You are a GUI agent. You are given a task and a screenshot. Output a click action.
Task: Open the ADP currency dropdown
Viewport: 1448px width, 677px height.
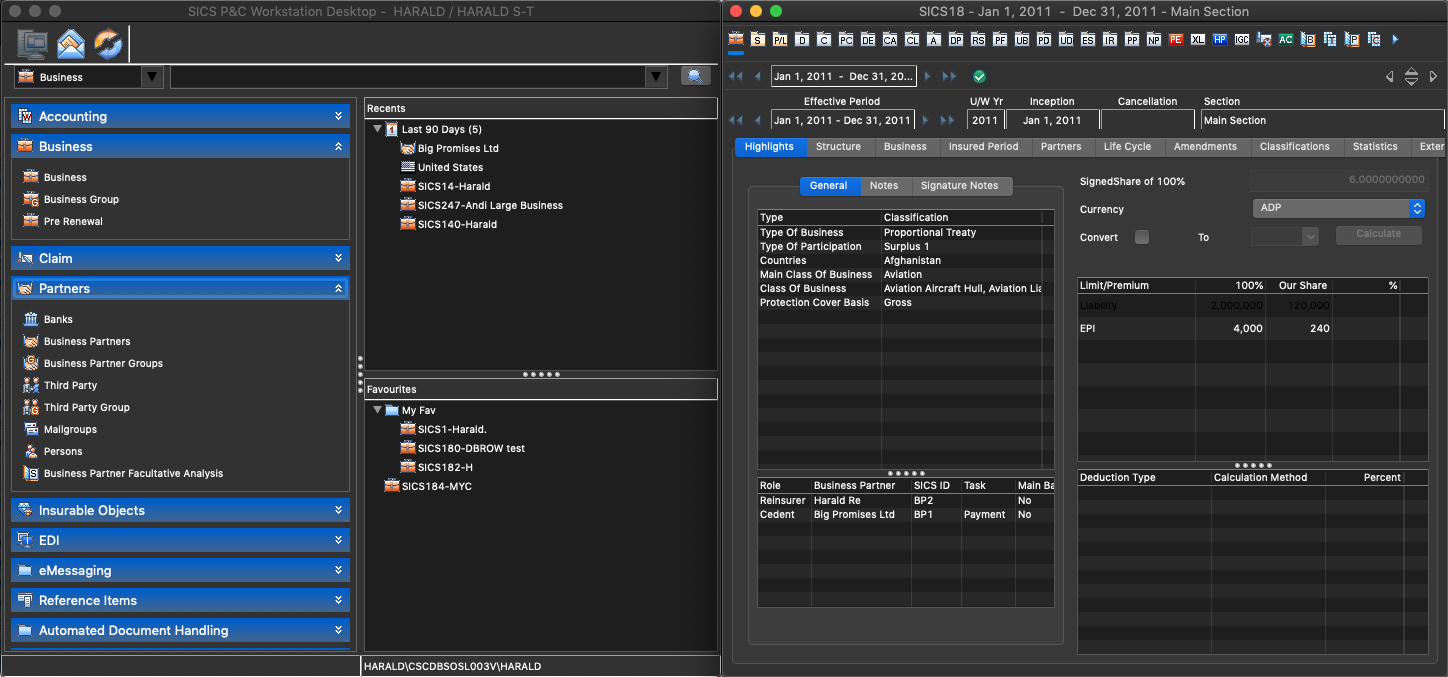1338,209
